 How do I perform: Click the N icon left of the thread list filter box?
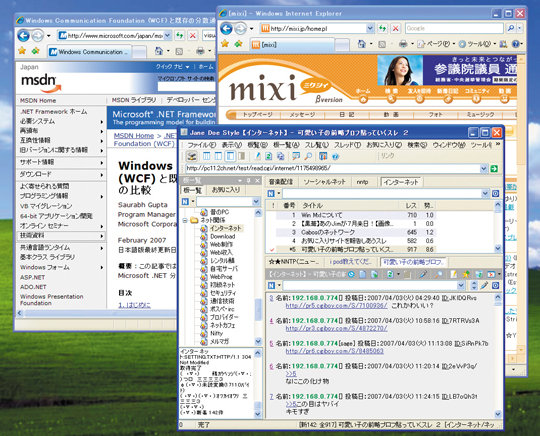(271, 194)
